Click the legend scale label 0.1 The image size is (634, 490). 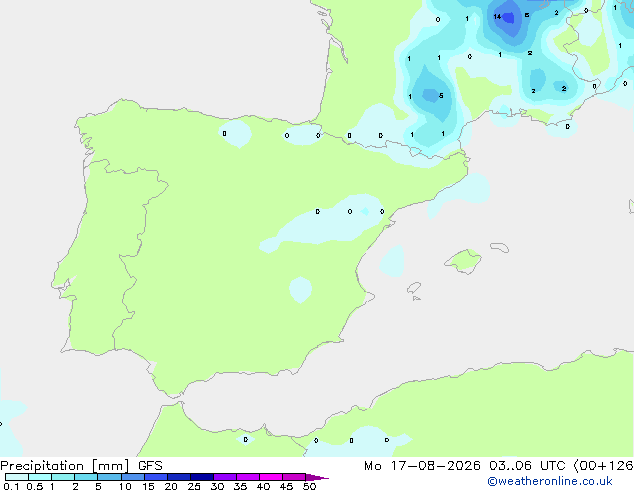(11, 486)
